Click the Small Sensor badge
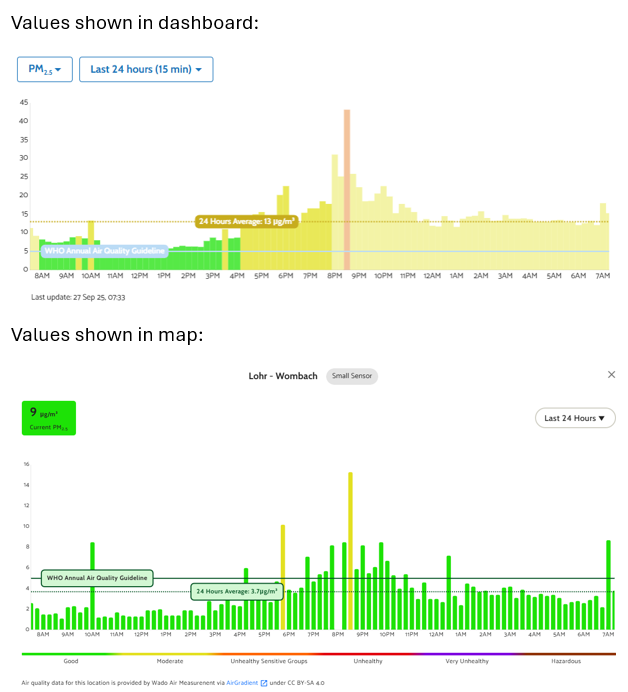This screenshot has width=628, height=692. click(x=352, y=376)
